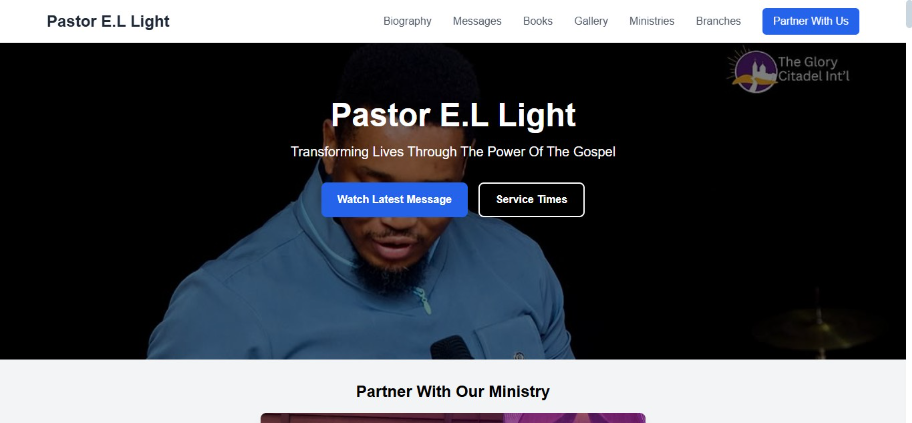
Task: Open the Biography page from navigation
Action: coord(407,21)
